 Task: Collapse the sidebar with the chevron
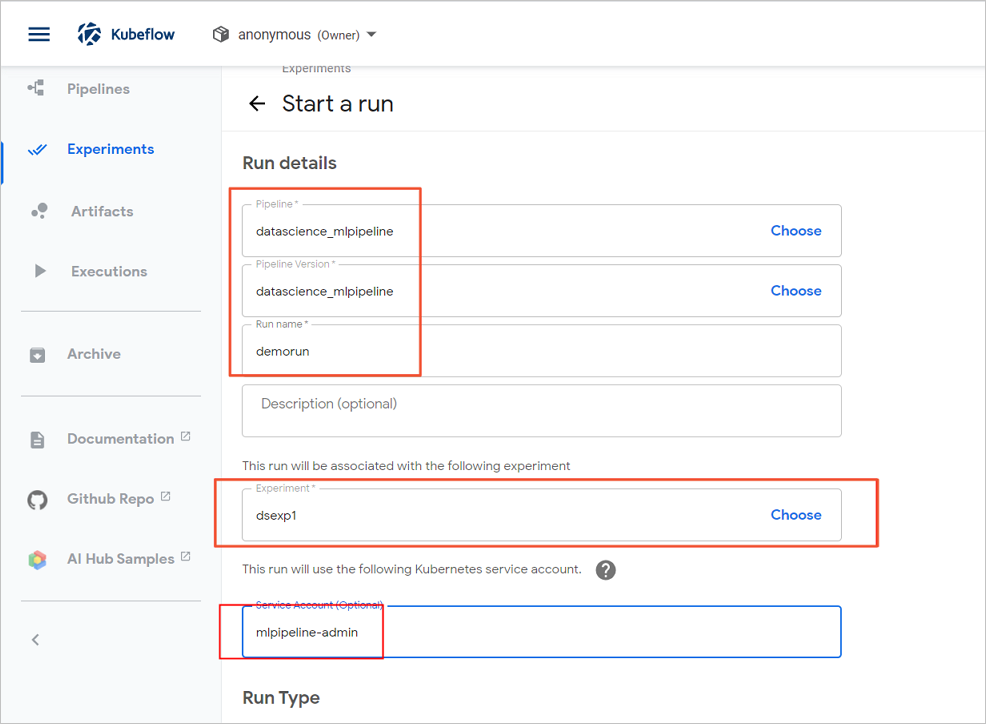coord(36,639)
